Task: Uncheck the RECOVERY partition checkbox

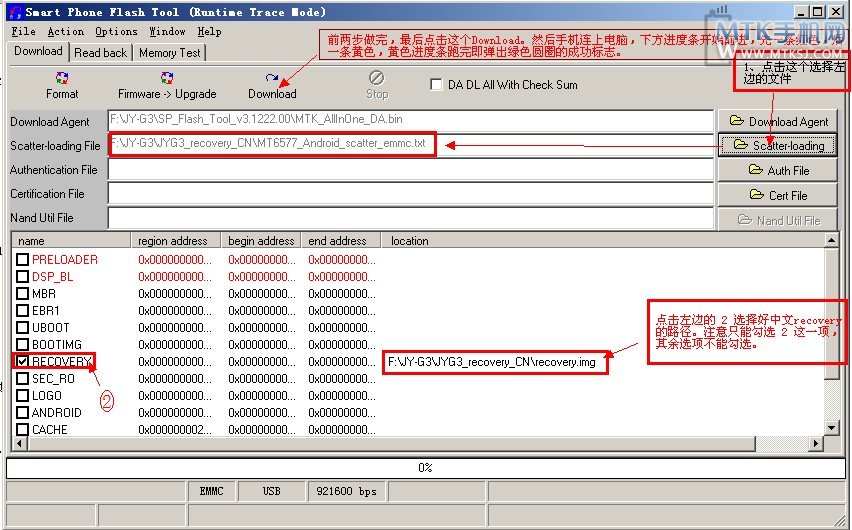Action: [22, 361]
